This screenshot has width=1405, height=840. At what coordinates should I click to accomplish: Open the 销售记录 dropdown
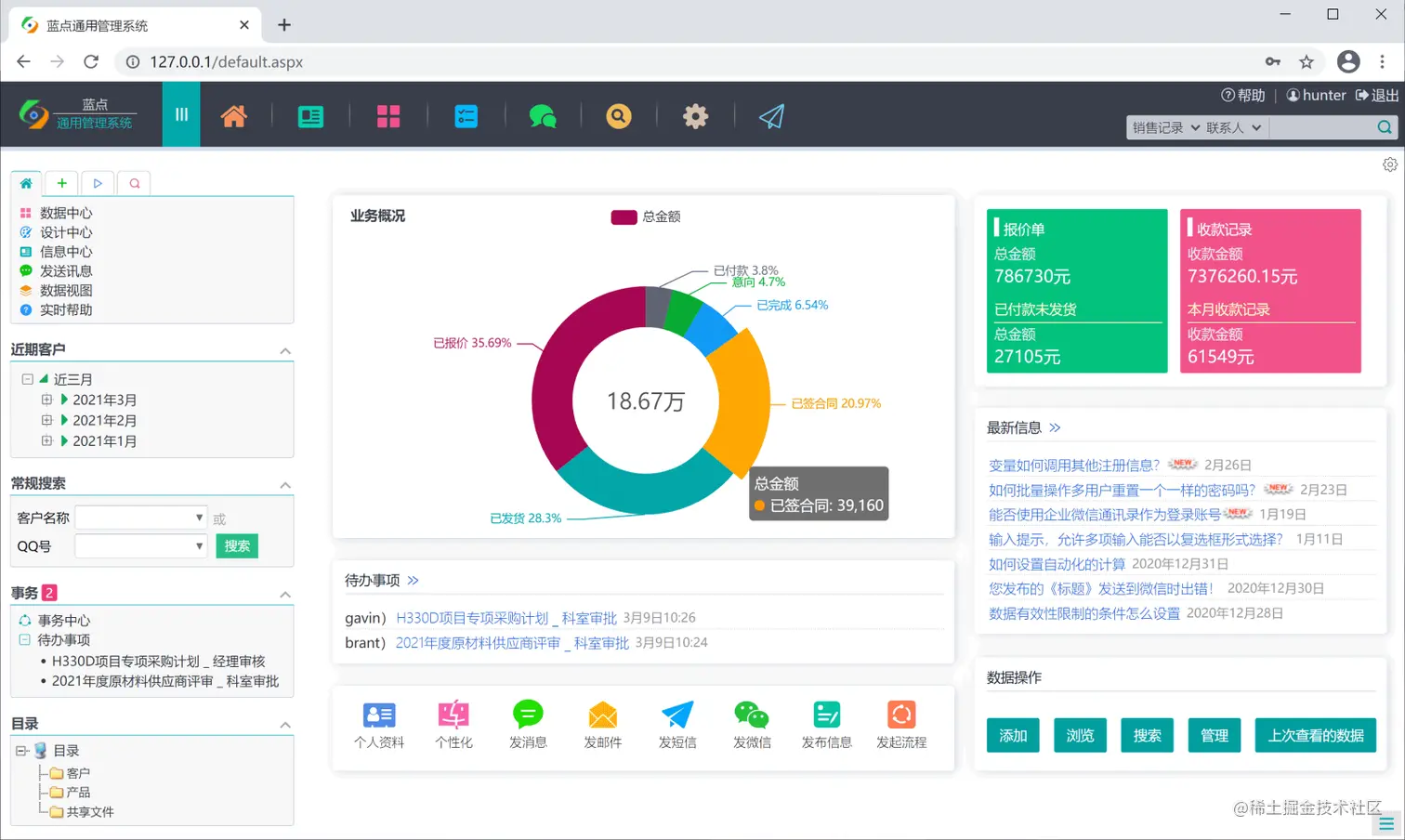[x=1165, y=127]
